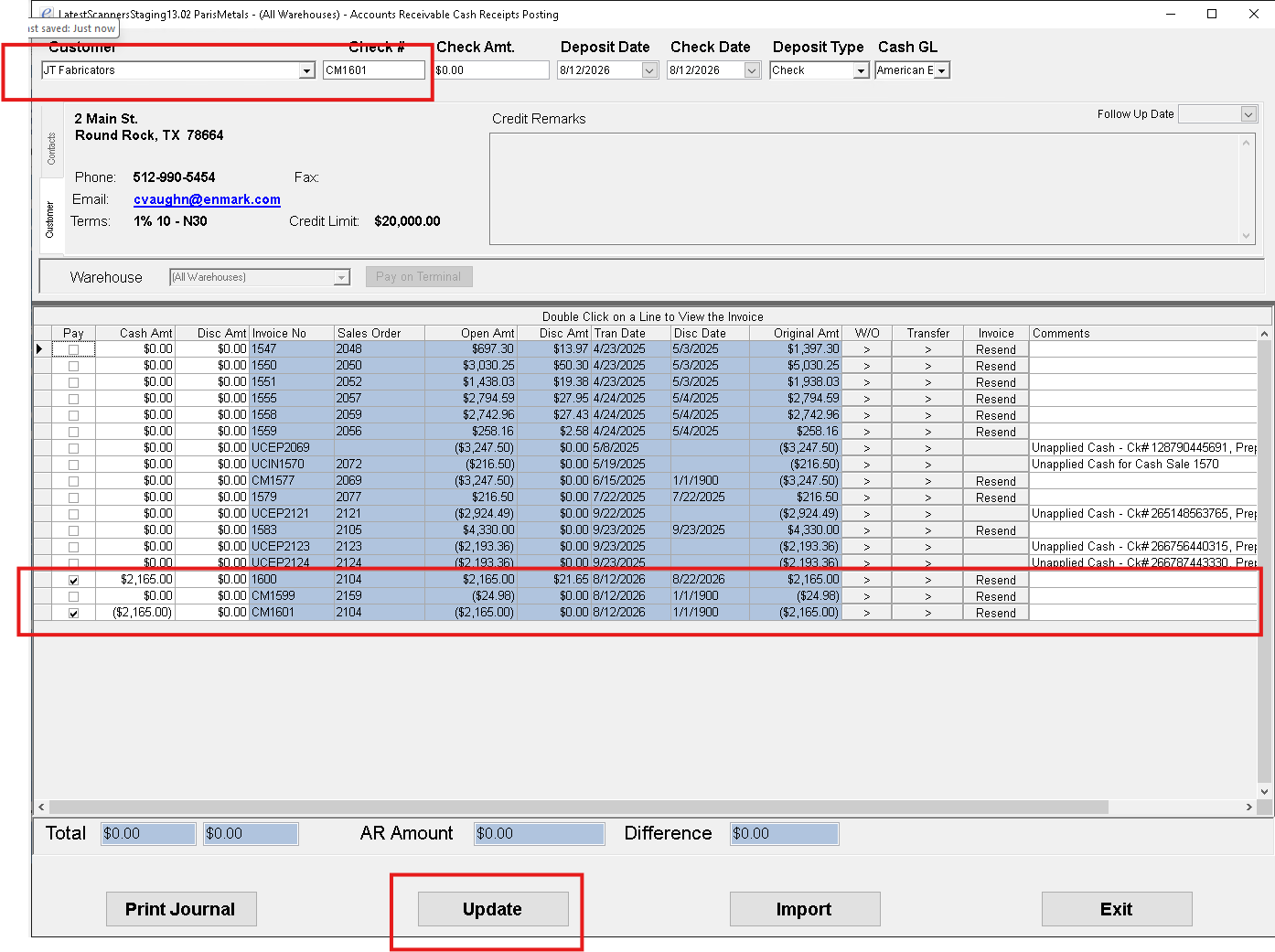1275x952 pixels.
Task: Tick the Pay checkbox for invoice CM1599
Action: point(73,596)
